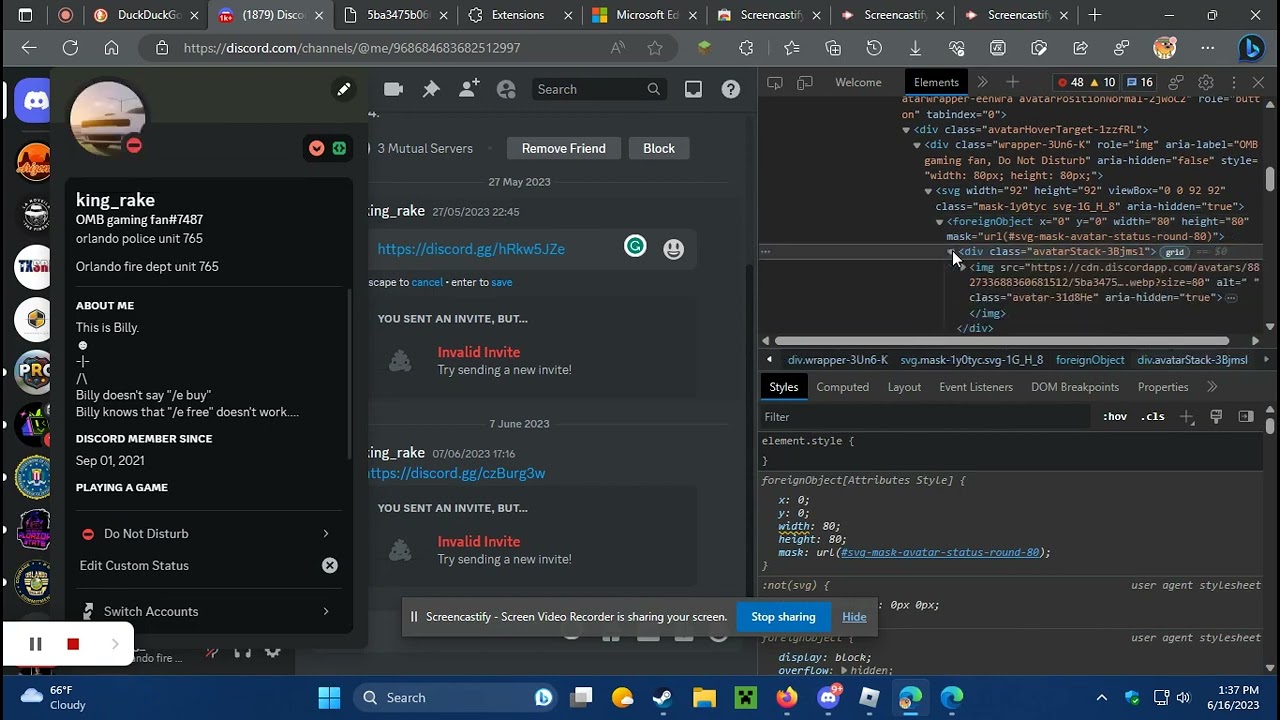Click Bing sidebar icon
Screen dimensions: 1280x720
click(x=1251, y=48)
